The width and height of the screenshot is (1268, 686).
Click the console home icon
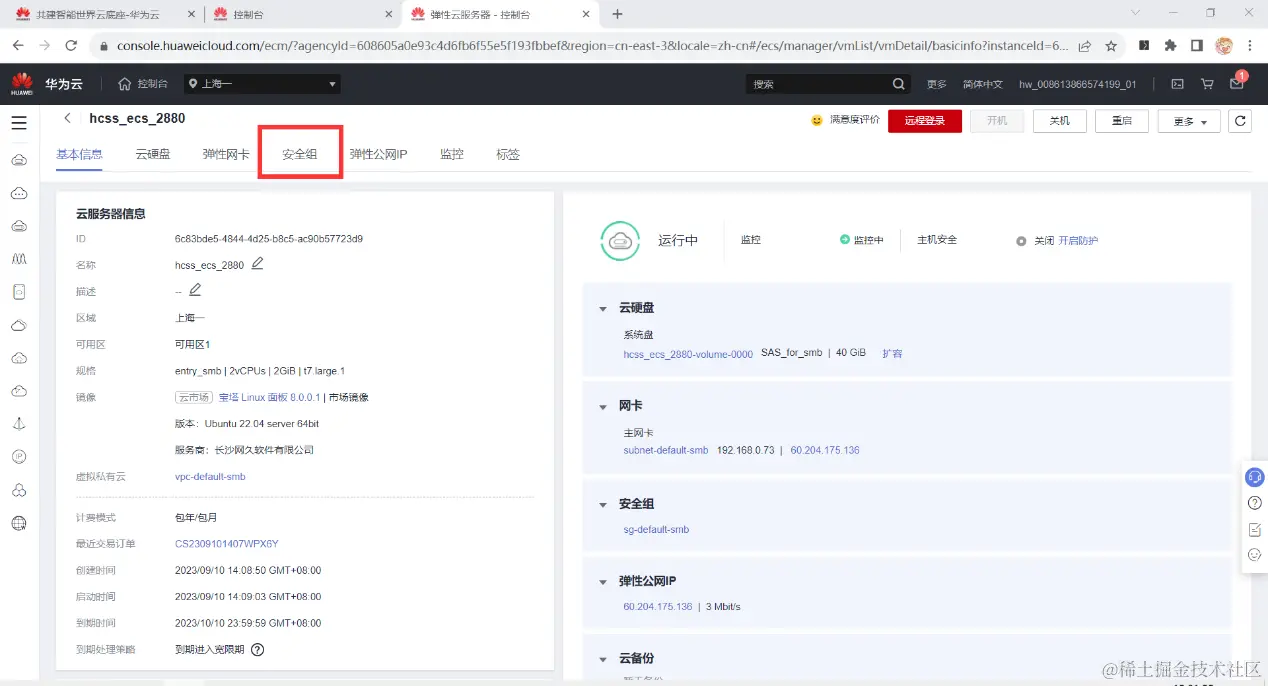tap(125, 84)
